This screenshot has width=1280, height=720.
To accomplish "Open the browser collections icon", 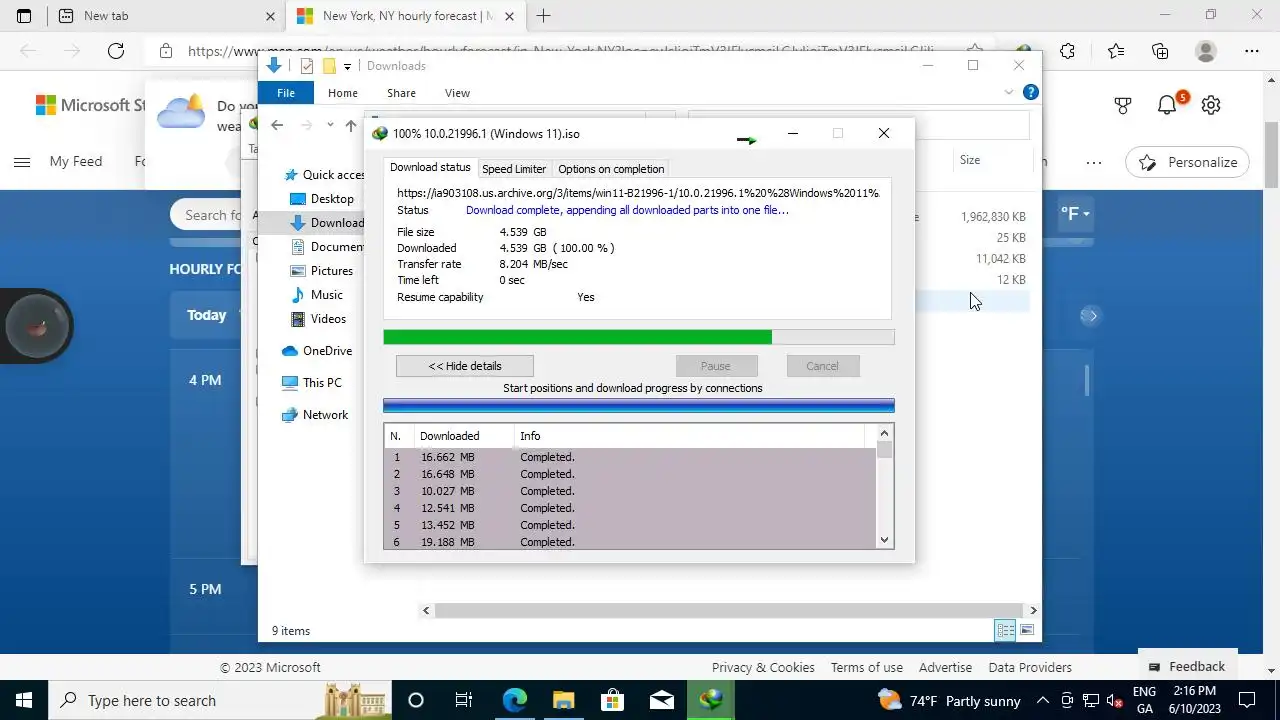I will tap(1160, 51).
